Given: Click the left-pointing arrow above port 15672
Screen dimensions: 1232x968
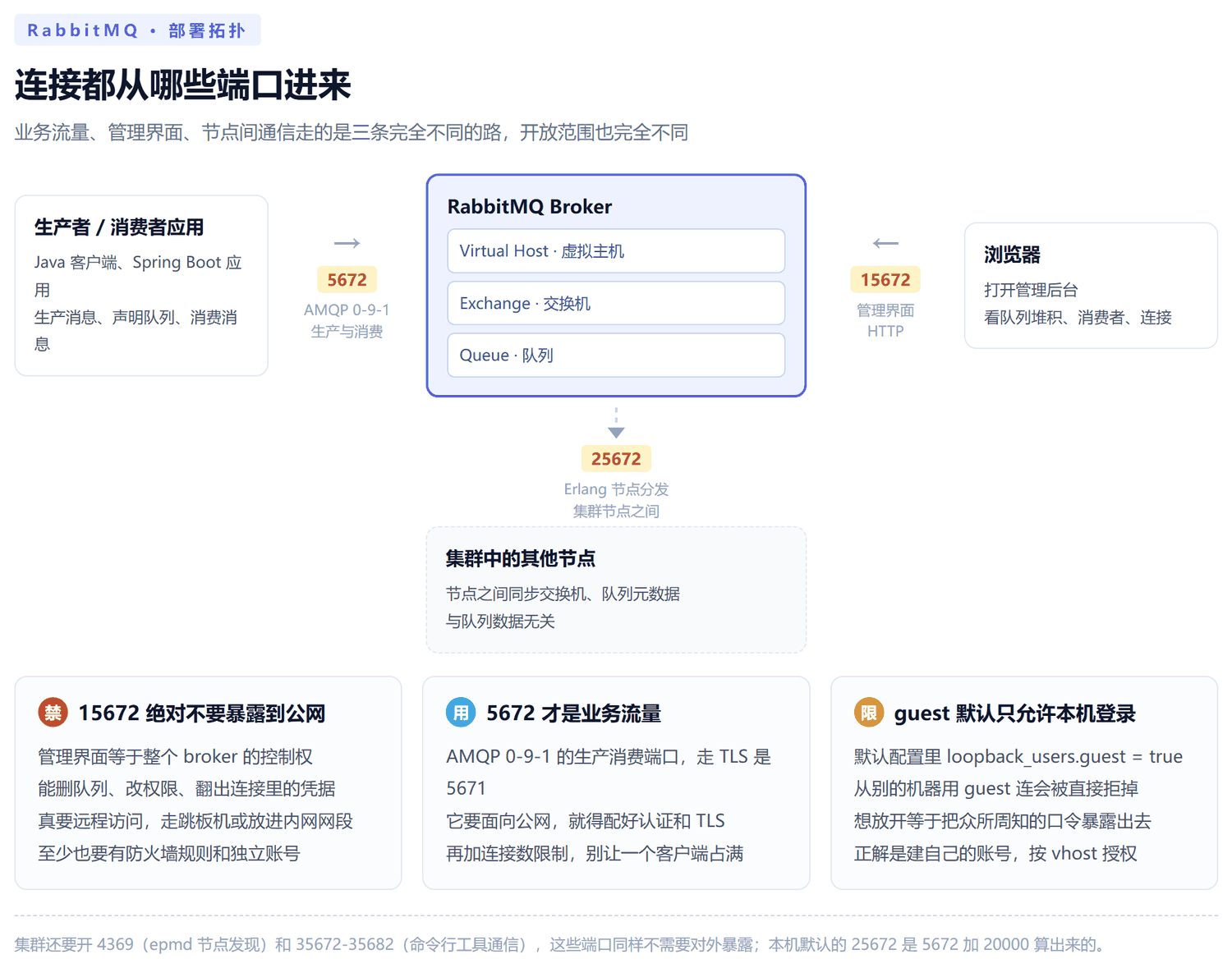Looking at the screenshot, I should (885, 243).
